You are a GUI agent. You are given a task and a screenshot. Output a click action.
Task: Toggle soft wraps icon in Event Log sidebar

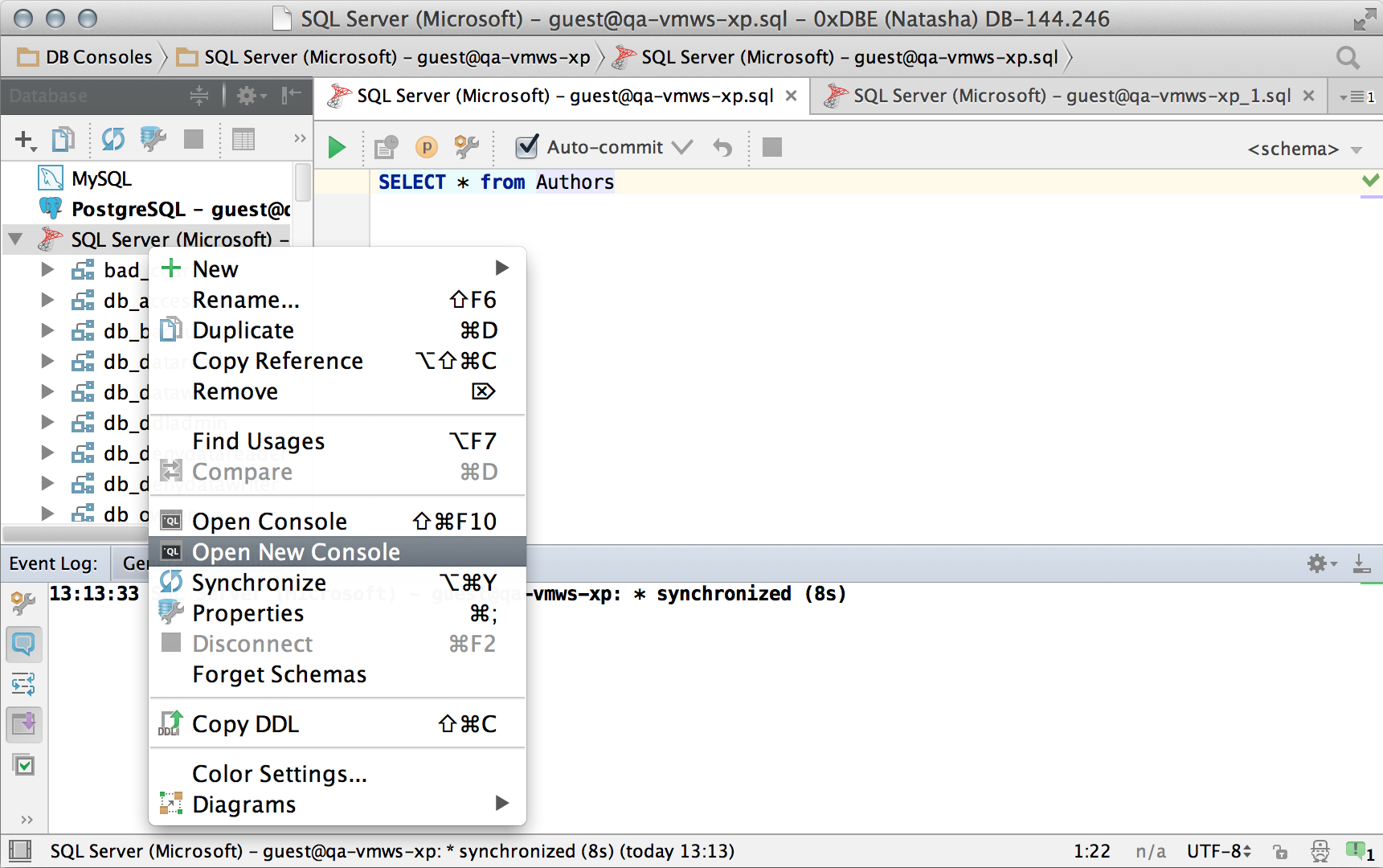coord(23,685)
